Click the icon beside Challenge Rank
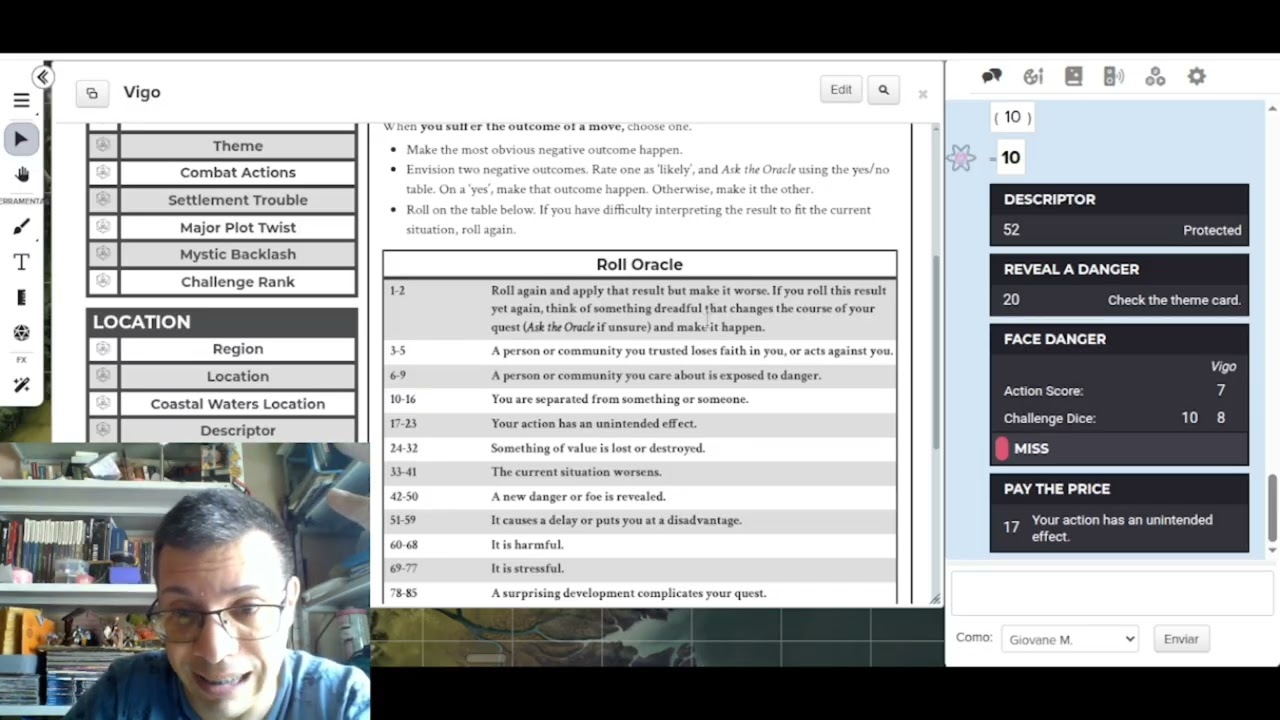Image resolution: width=1280 pixels, height=720 pixels. click(103, 282)
